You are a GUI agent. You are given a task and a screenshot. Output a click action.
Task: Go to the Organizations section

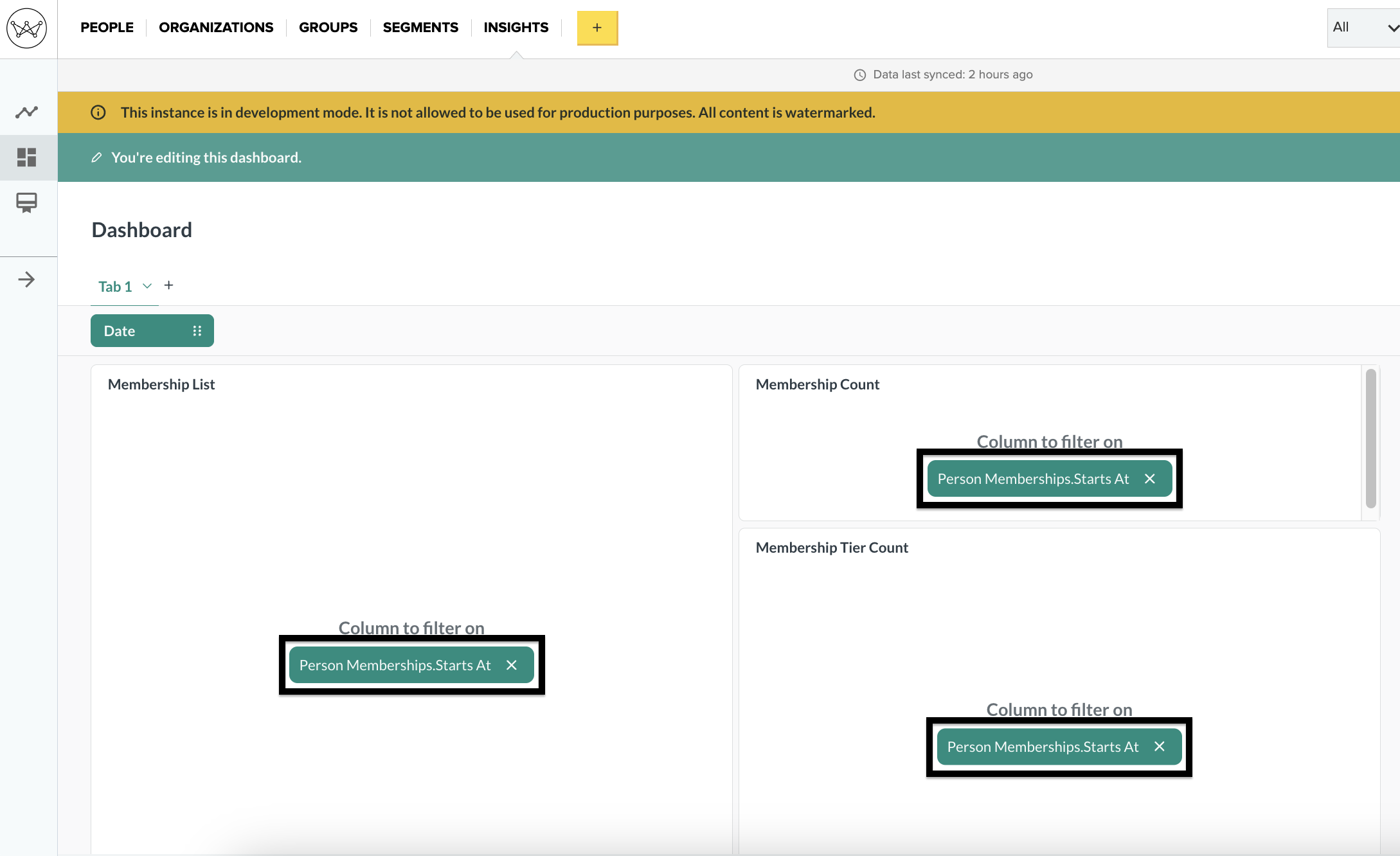click(x=216, y=28)
